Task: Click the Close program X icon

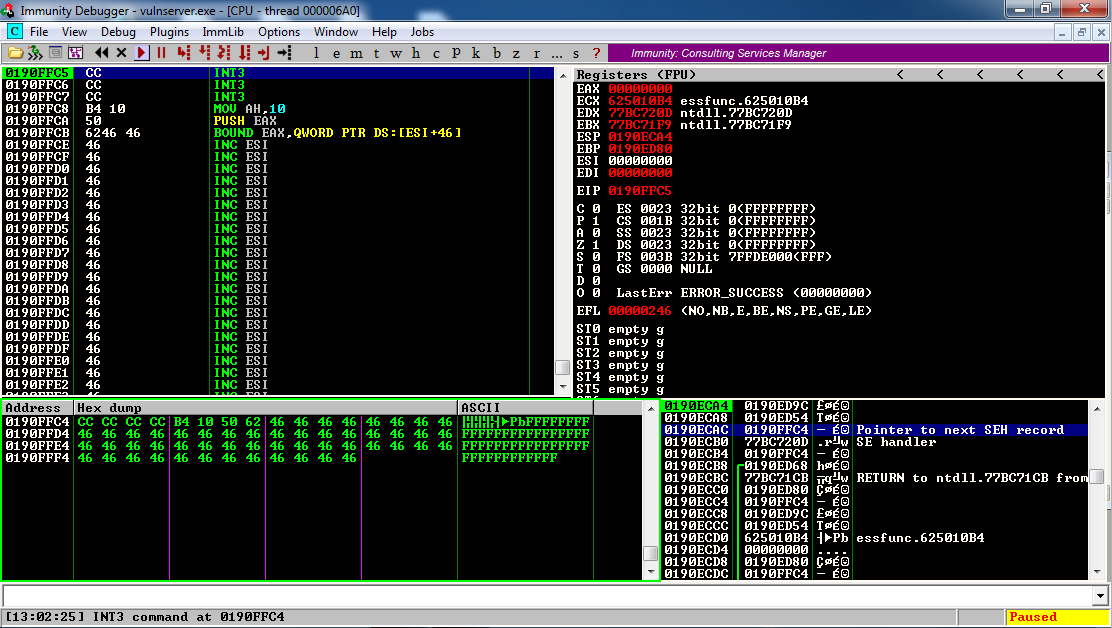Action: pyautogui.click(x=121, y=53)
